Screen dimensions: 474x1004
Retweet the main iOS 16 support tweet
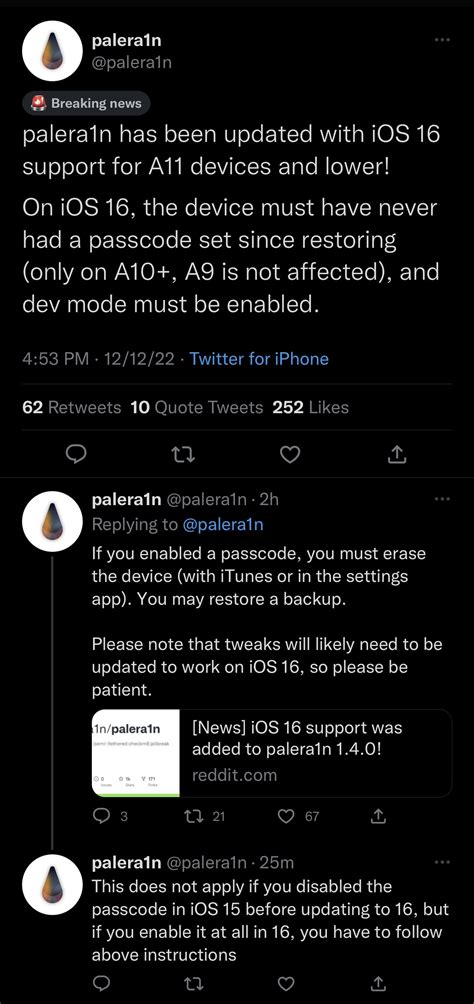(183, 454)
